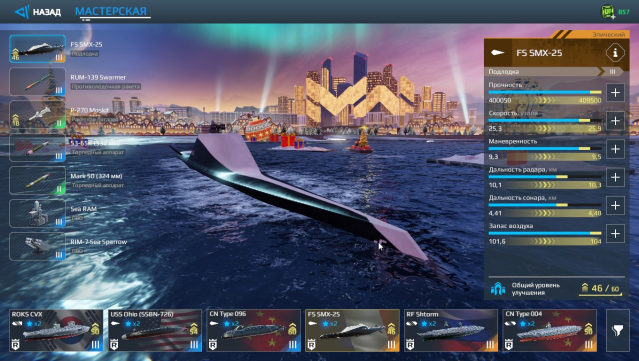Upgrade Скорость with the plus button

[x=615, y=121]
